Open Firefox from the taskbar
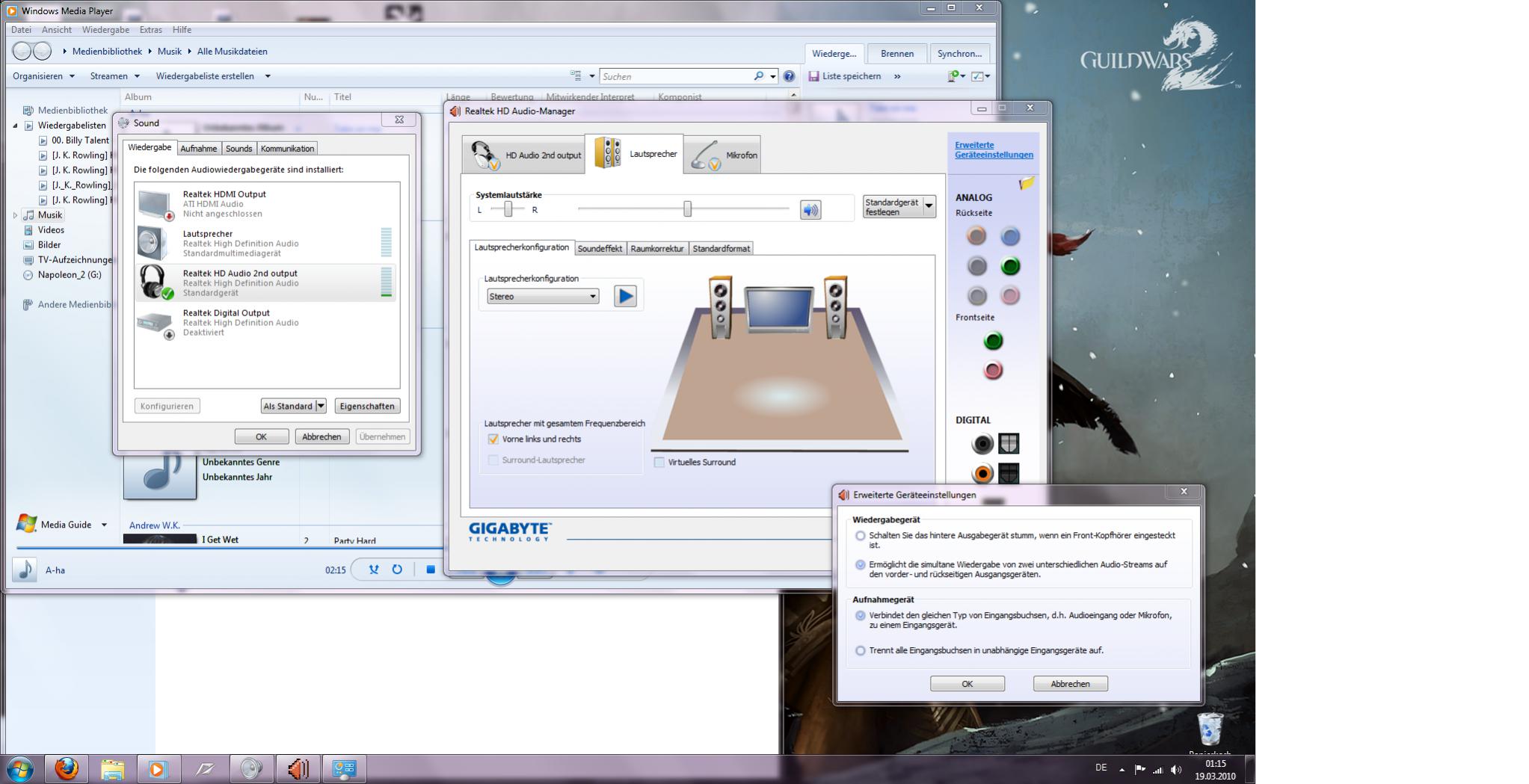Image resolution: width=1529 pixels, height=784 pixels. (x=67, y=768)
